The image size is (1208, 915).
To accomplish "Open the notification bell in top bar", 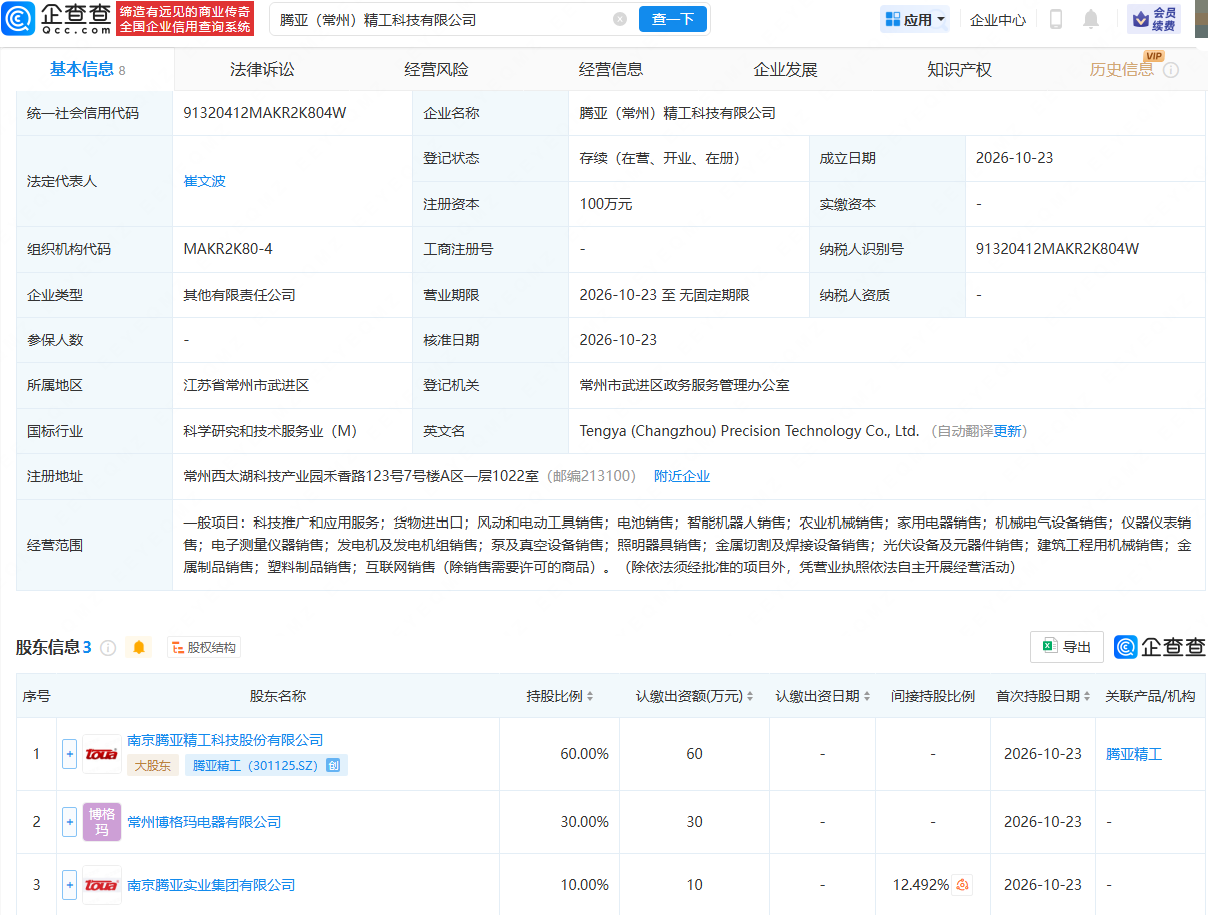I will click(1091, 19).
